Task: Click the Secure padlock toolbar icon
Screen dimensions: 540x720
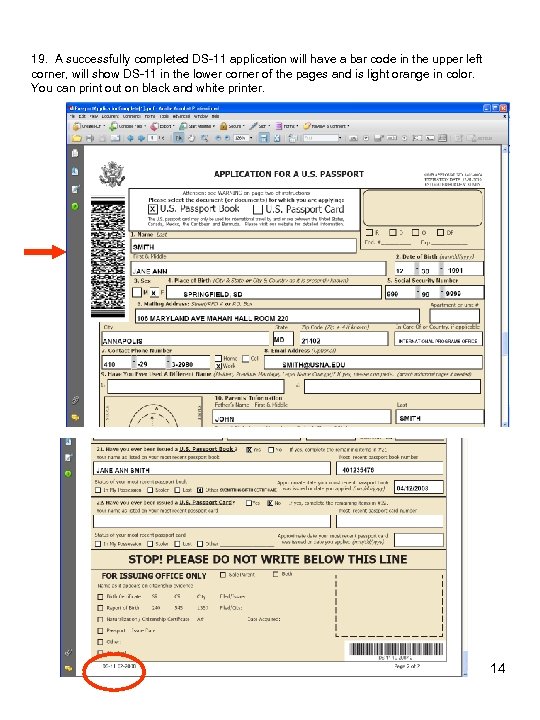Action: click(x=223, y=126)
